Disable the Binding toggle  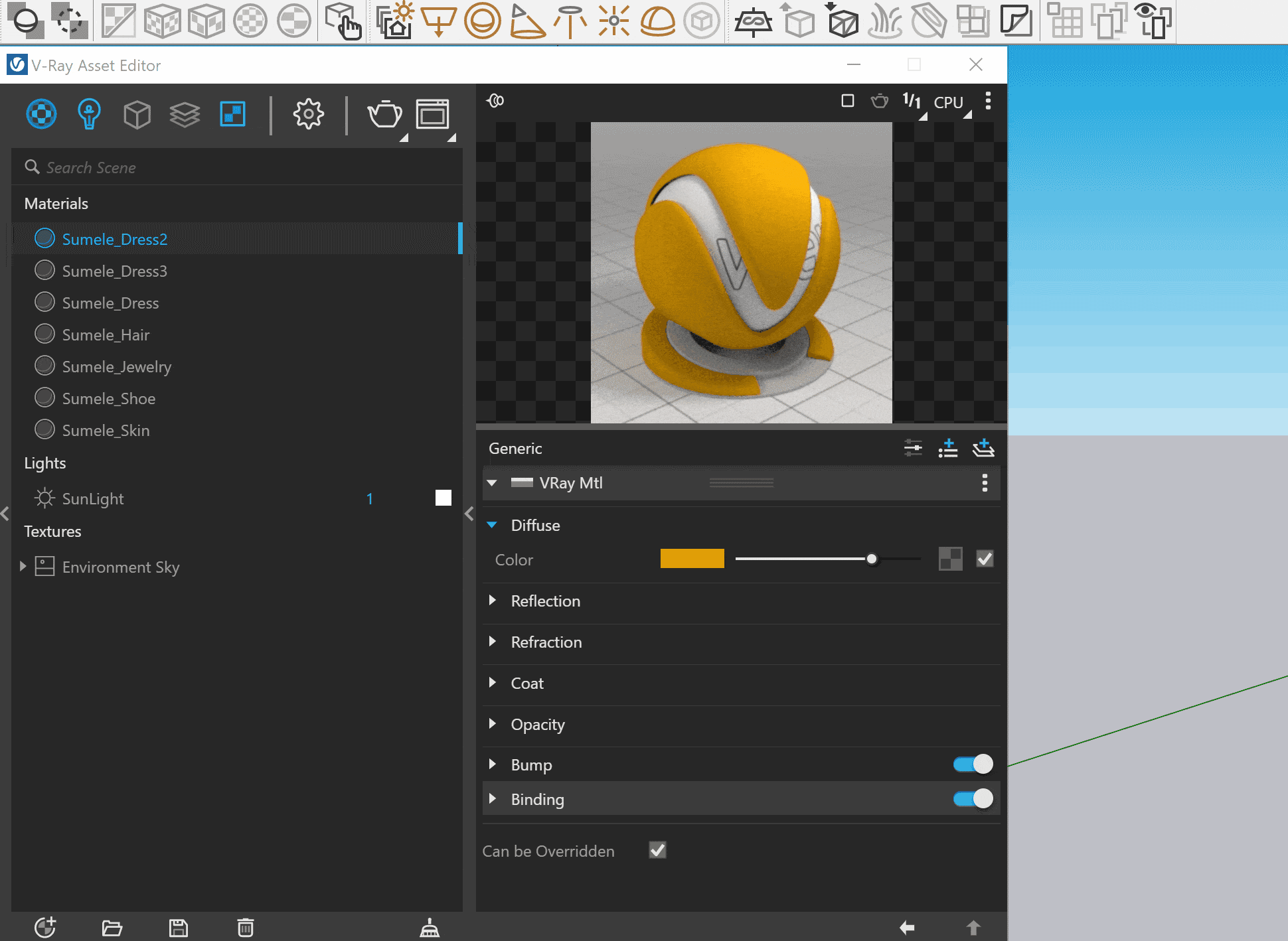pyautogui.click(x=973, y=798)
